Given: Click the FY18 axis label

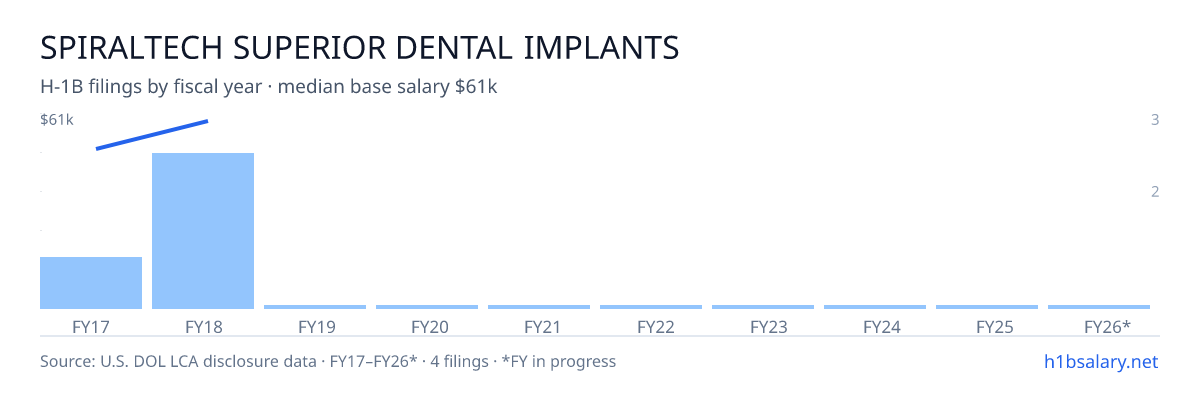Looking at the screenshot, I should [x=203, y=327].
